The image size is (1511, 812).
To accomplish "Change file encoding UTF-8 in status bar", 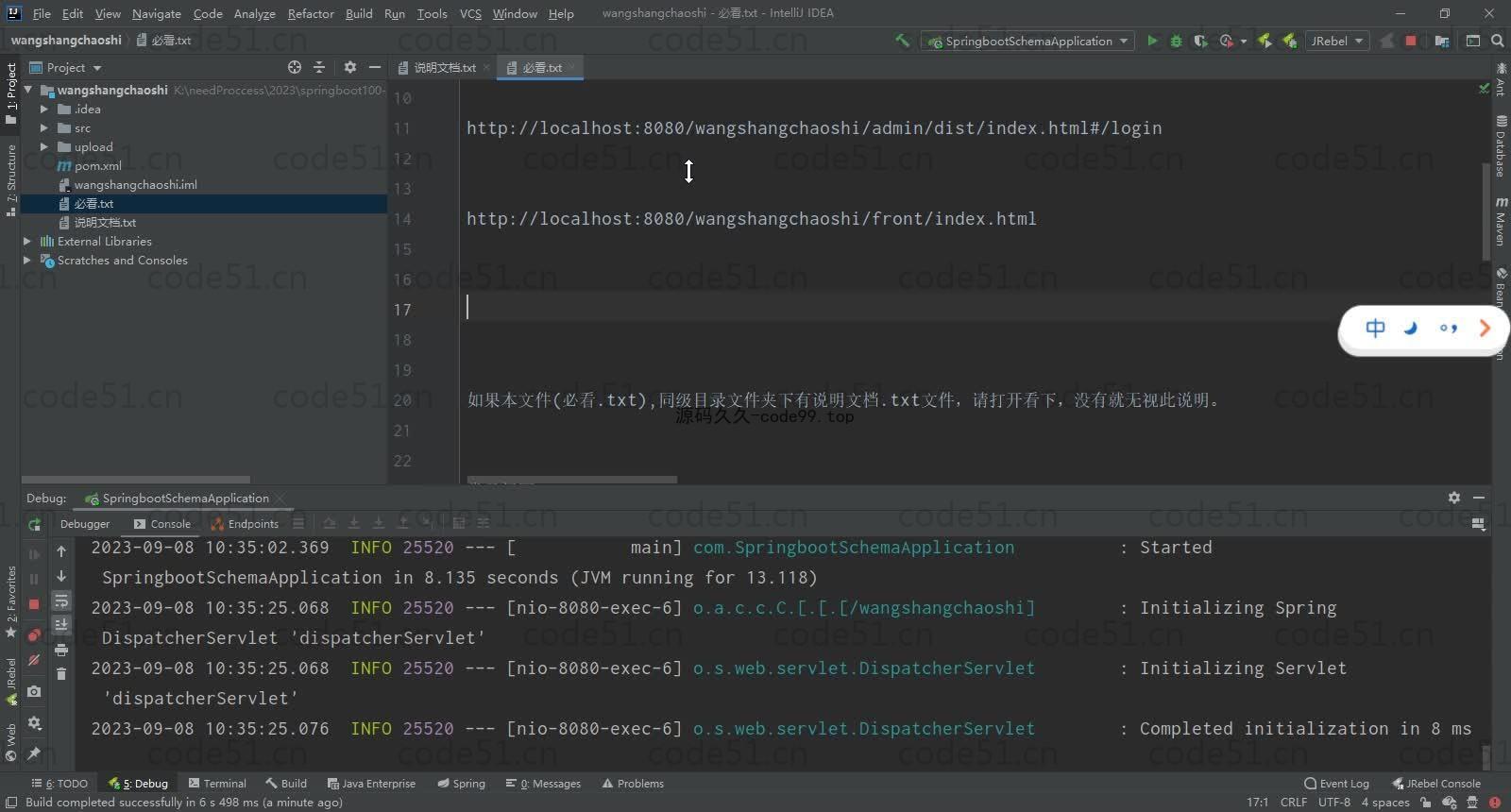I will 1334,803.
